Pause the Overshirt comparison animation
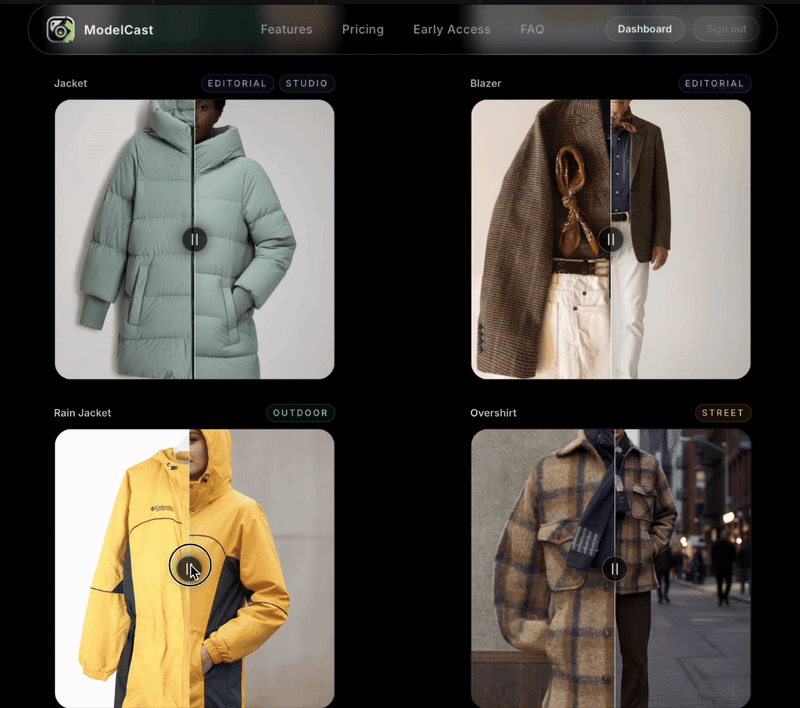This screenshot has width=800, height=708. [x=613, y=568]
